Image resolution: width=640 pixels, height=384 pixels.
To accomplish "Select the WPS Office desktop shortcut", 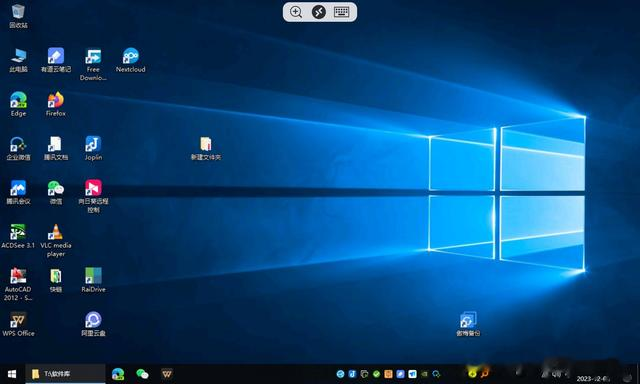I will [x=18, y=324].
